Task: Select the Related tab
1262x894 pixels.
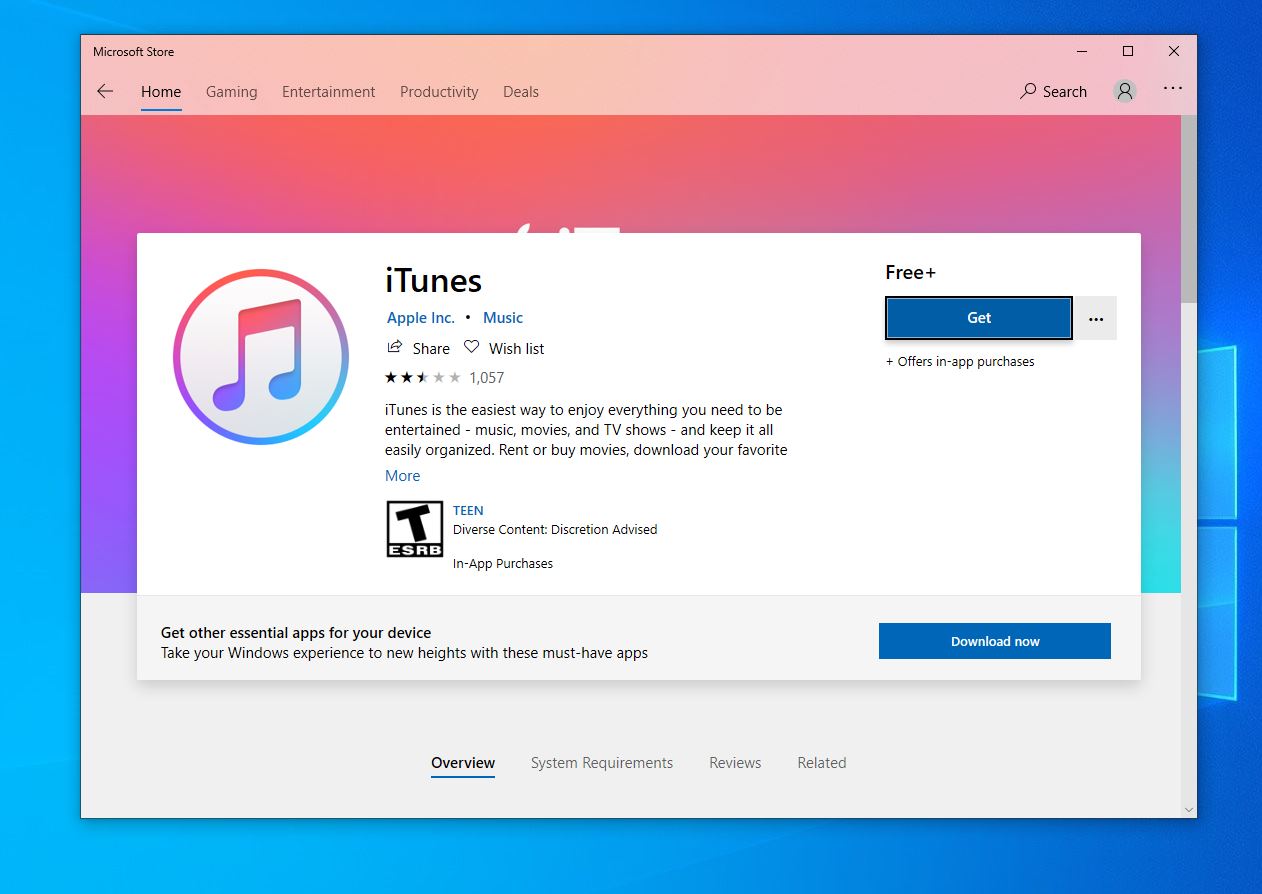Action: [822, 762]
